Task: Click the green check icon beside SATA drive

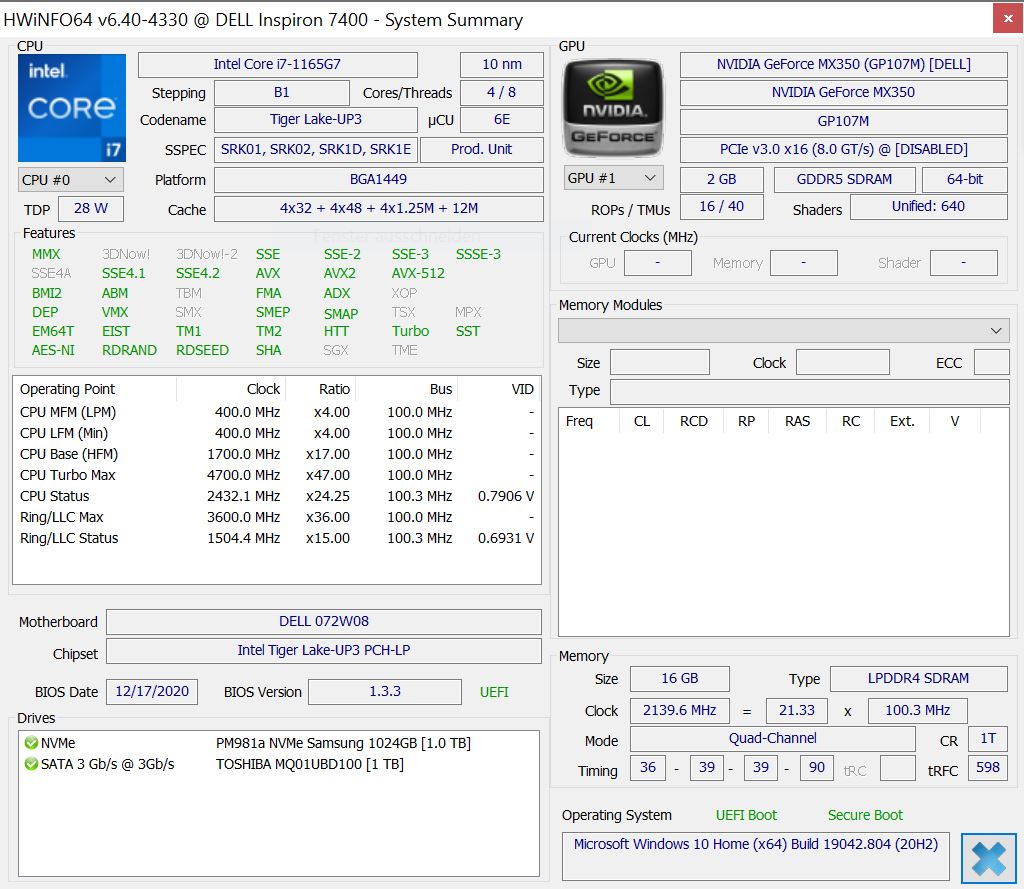Action: click(31, 764)
